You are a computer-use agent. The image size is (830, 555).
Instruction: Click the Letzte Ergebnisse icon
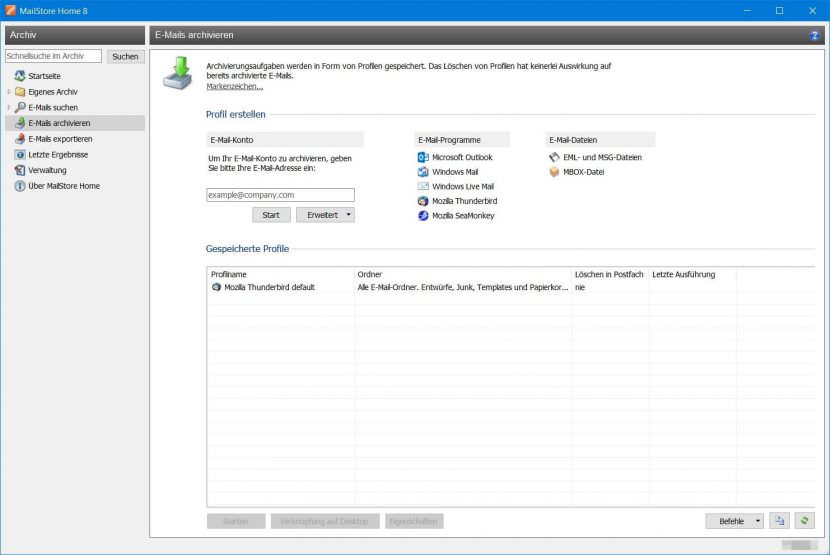[20, 155]
